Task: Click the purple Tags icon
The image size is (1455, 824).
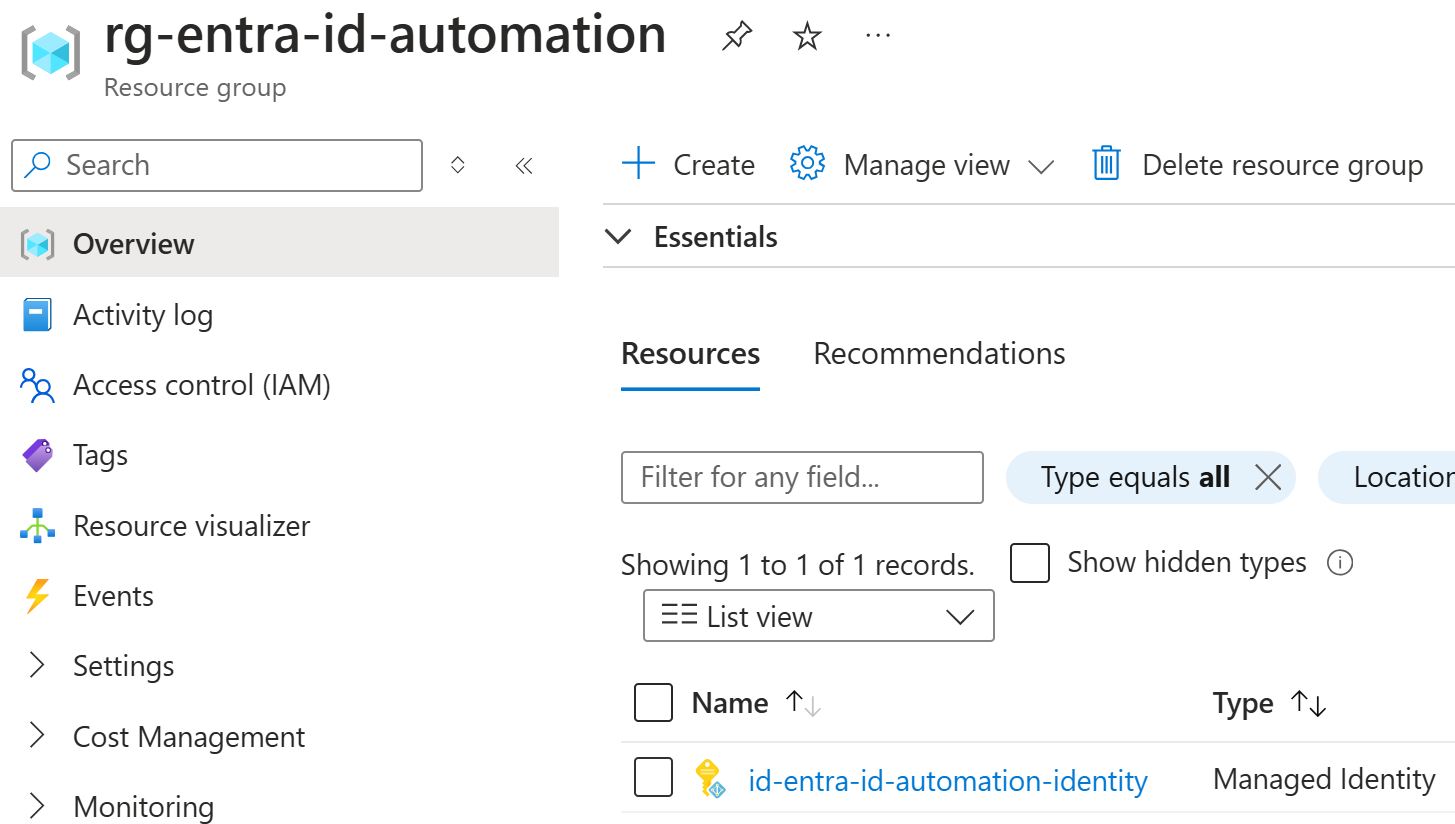Action: coord(38,456)
